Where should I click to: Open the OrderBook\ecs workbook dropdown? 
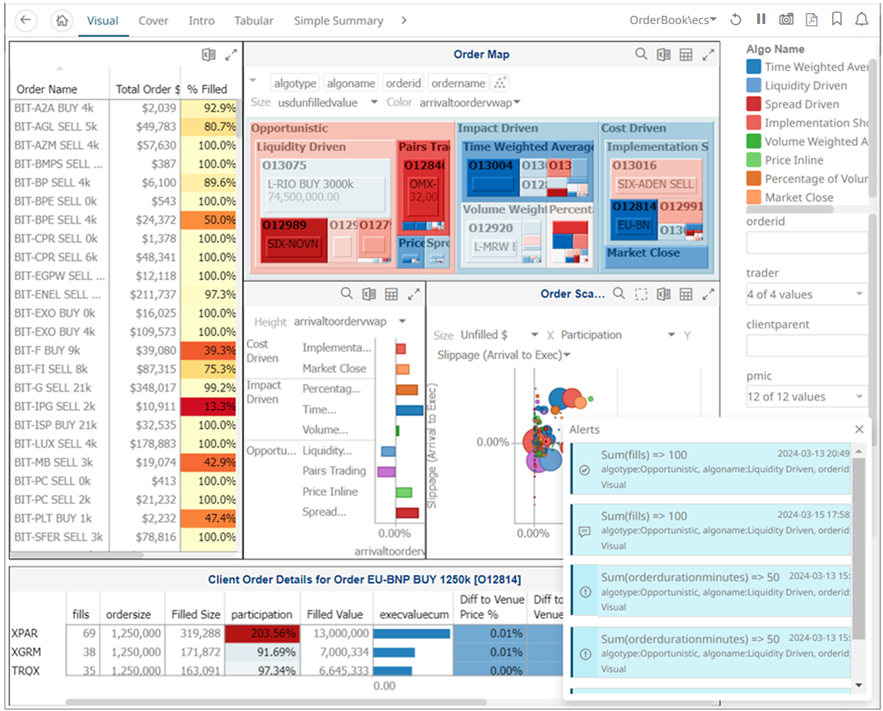[673, 20]
